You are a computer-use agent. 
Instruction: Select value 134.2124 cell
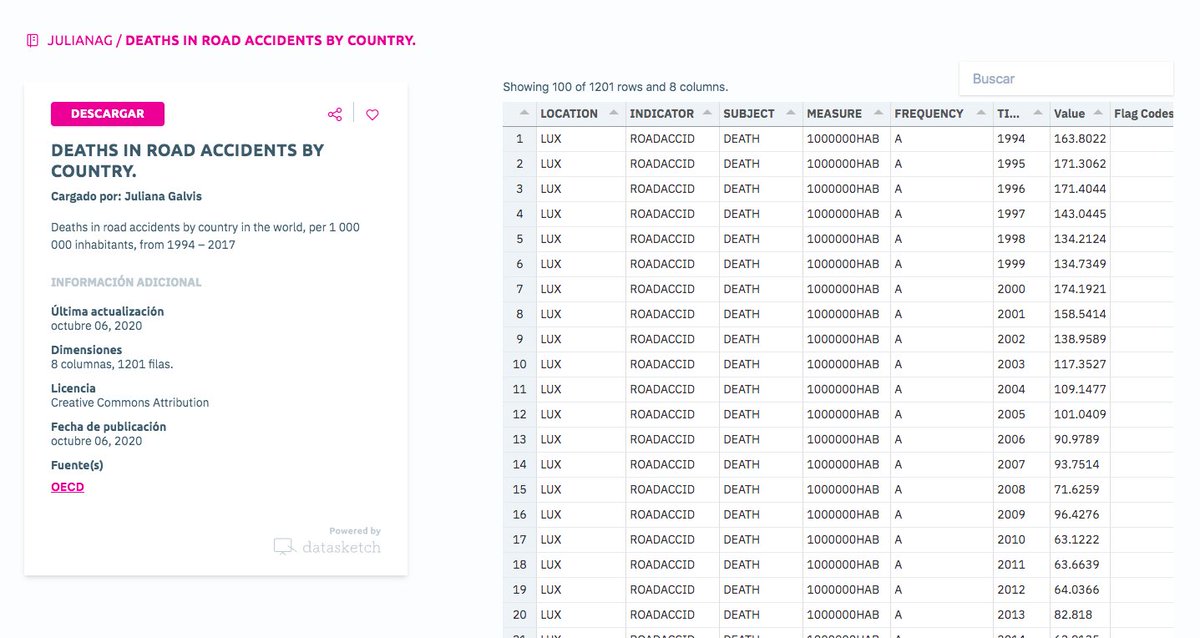pyautogui.click(x=1080, y=239)
